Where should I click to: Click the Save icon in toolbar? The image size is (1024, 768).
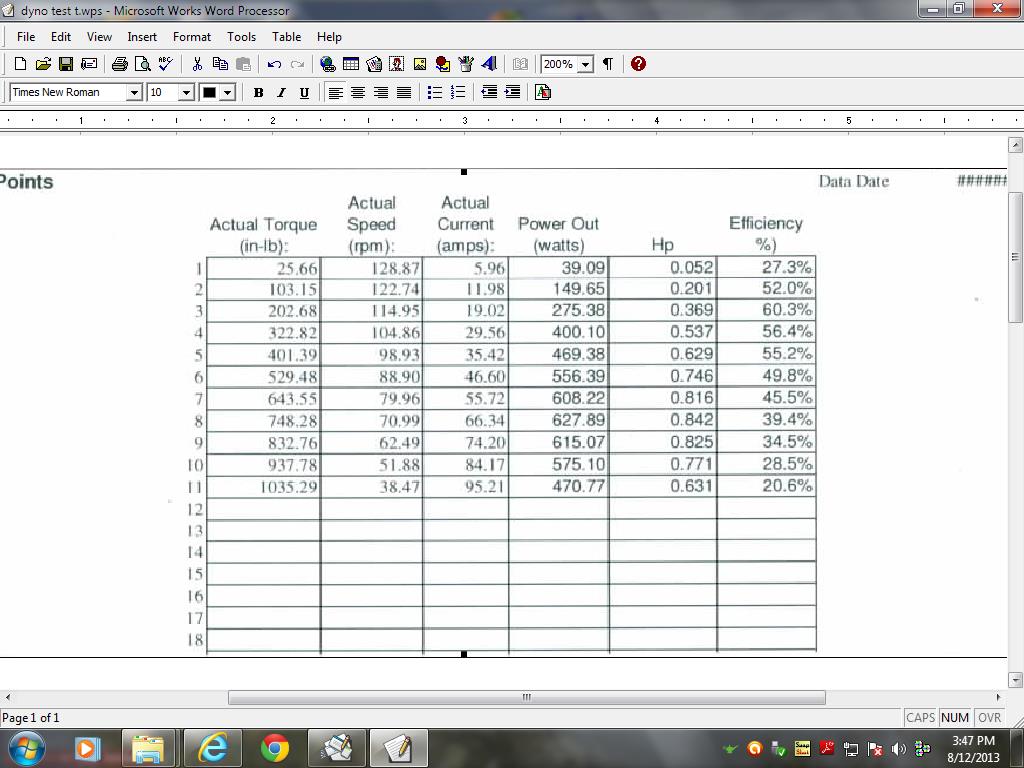(66, 64)
